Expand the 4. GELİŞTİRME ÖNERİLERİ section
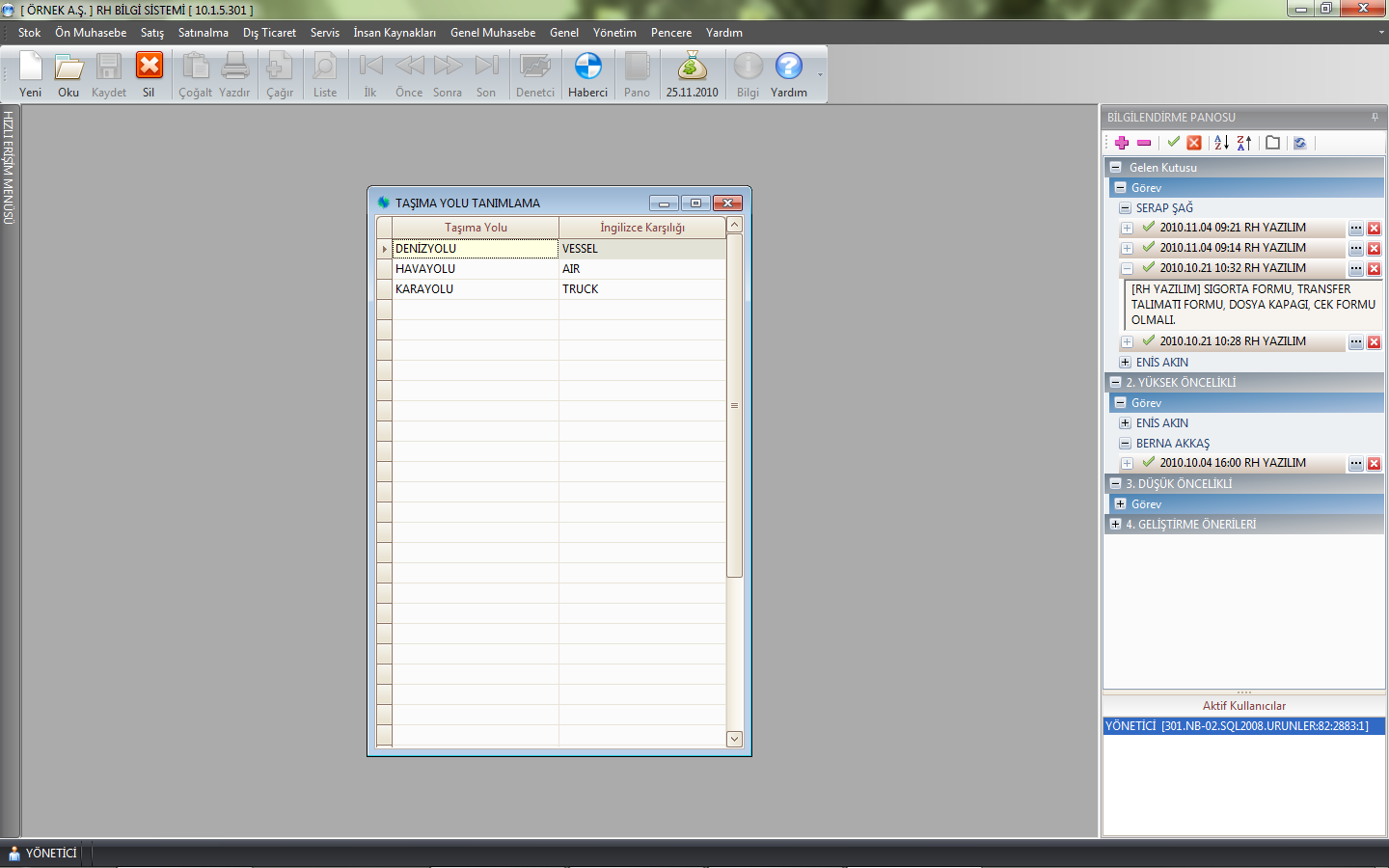1389x868 pixels. (x=1116, y=525)
